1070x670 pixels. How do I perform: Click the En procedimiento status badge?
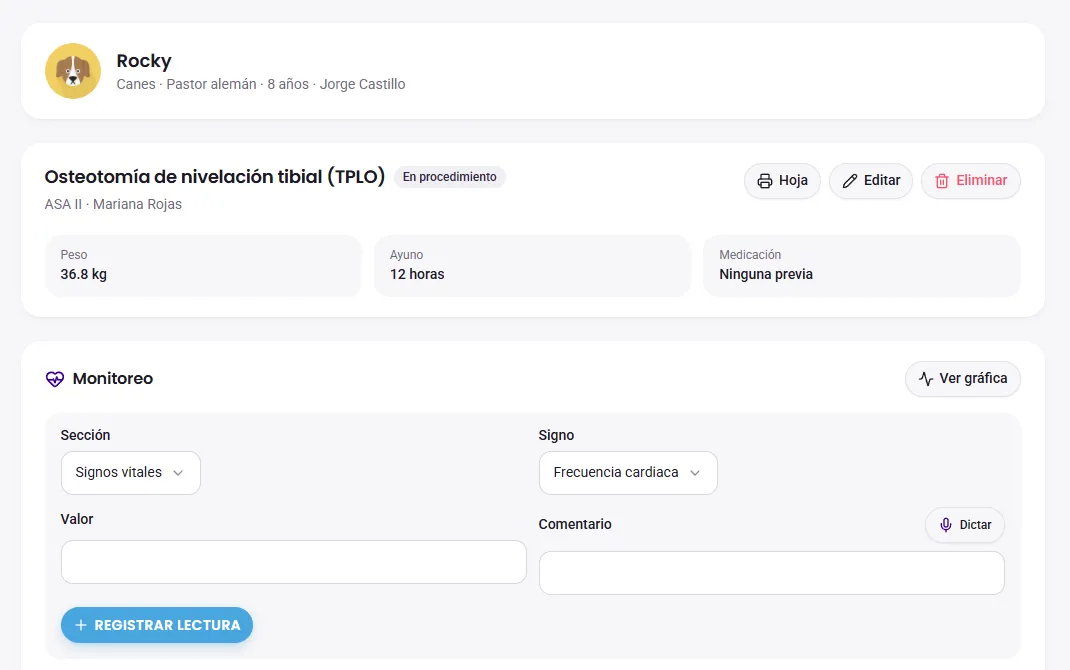point(450,177)
